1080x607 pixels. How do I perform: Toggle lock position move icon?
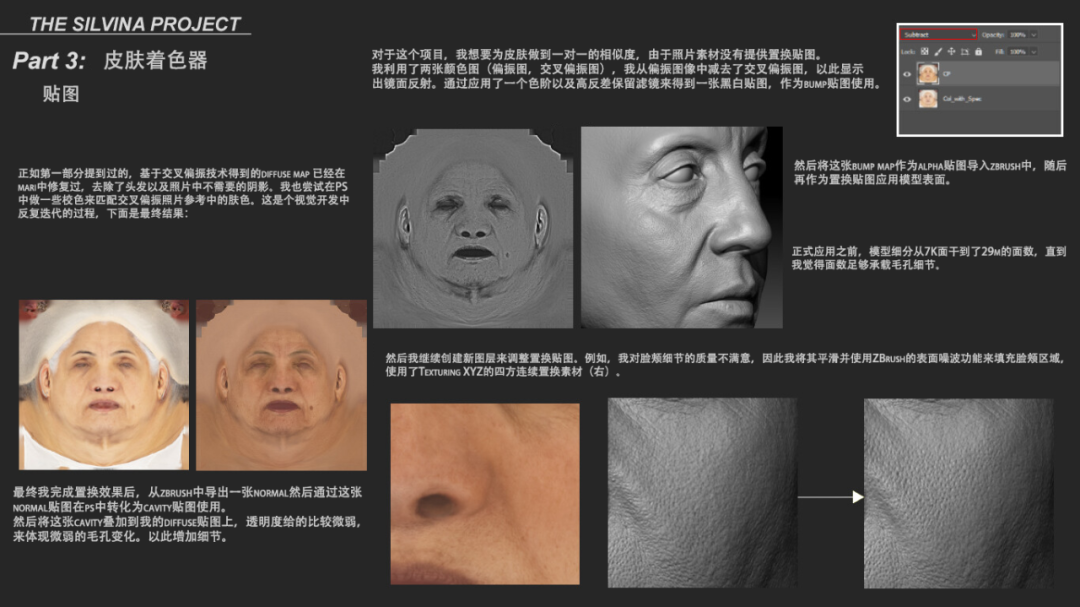[x=951, y=52]
